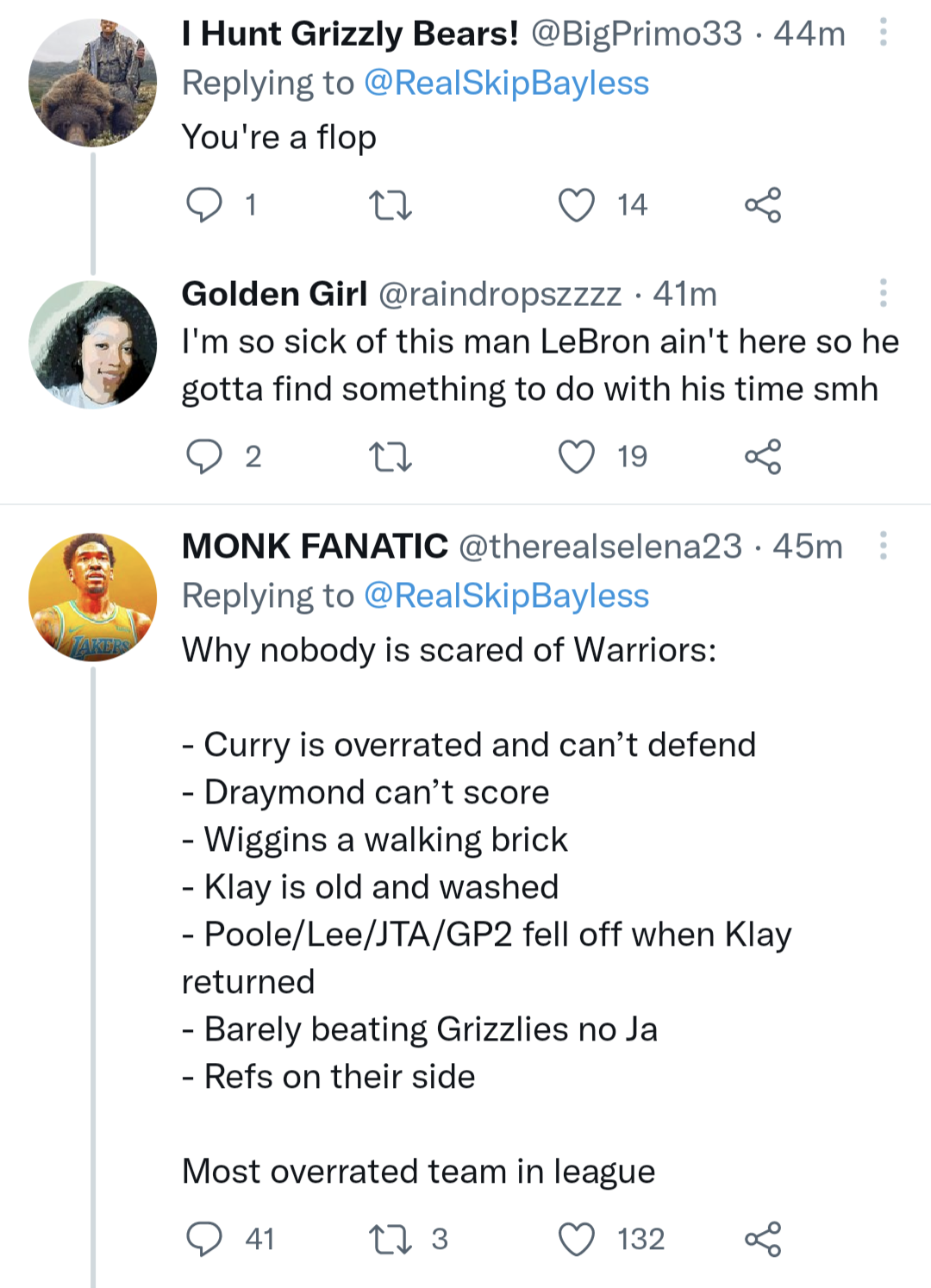Reply to MONK FANATIC's Warriors tweet
Viewport: 931px width, 1288px height.
tap(204, 1239)
